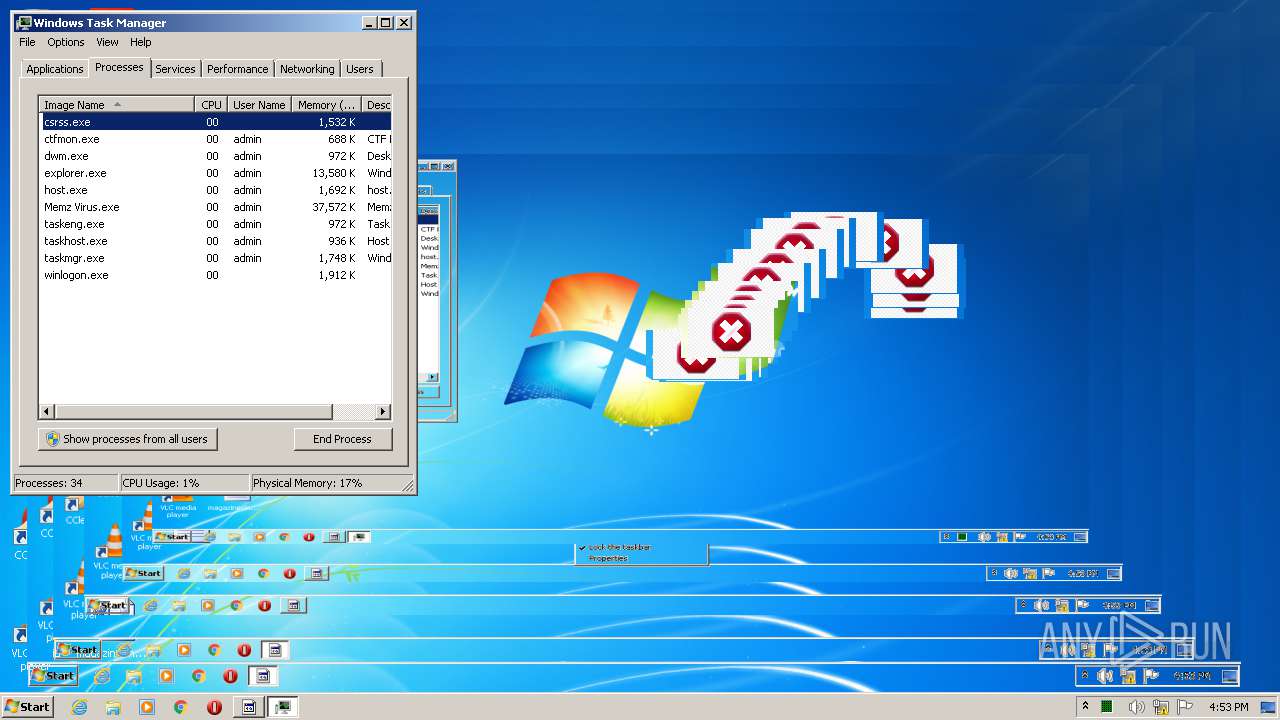Open the volume control in system tray
The height and width of the screenshot is (720, 1280).
pos(1136,707)
